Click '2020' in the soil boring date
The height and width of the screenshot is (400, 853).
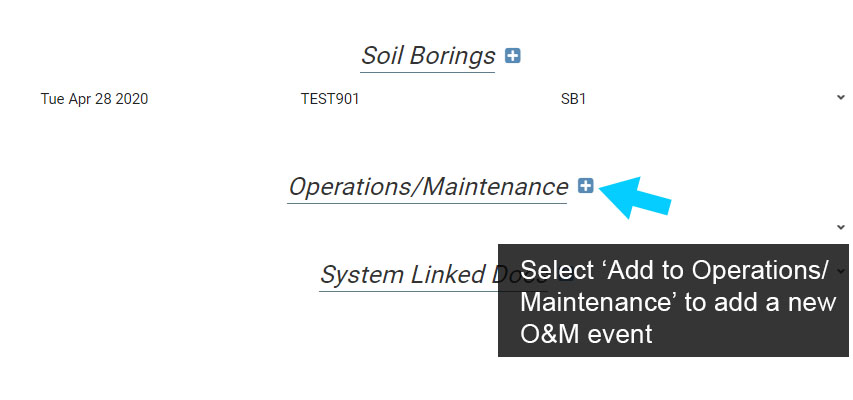pos(131,99)
